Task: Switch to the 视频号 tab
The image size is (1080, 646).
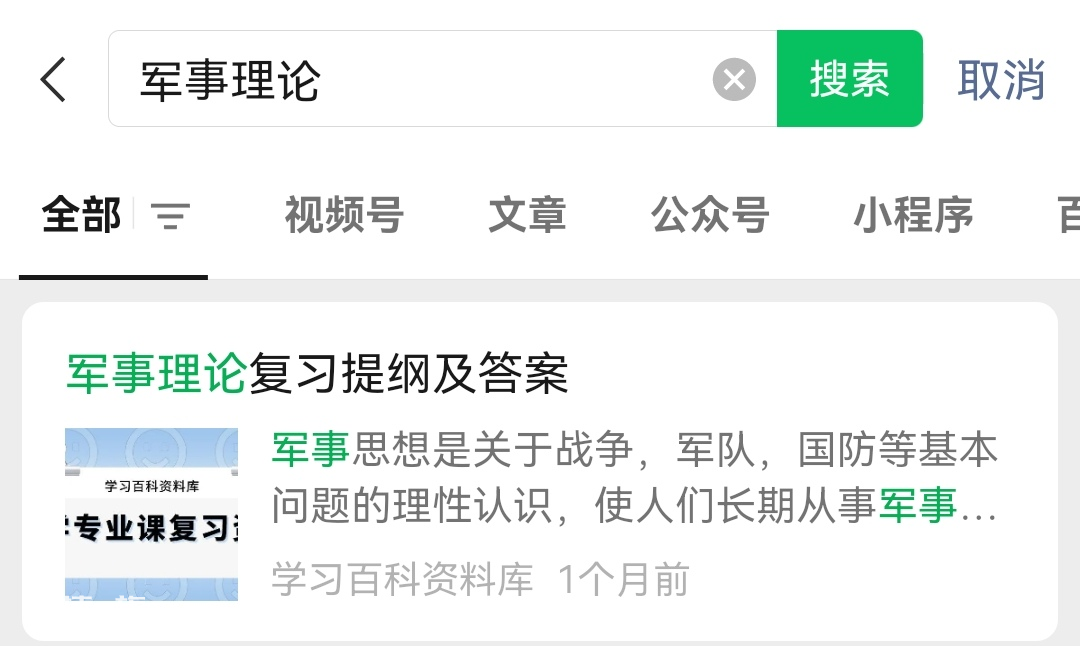Action: click(344, 215)
